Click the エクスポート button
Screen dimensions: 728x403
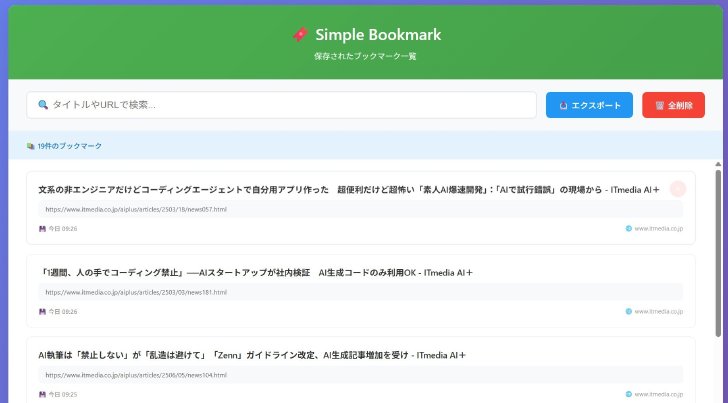(x=589, y=105)
